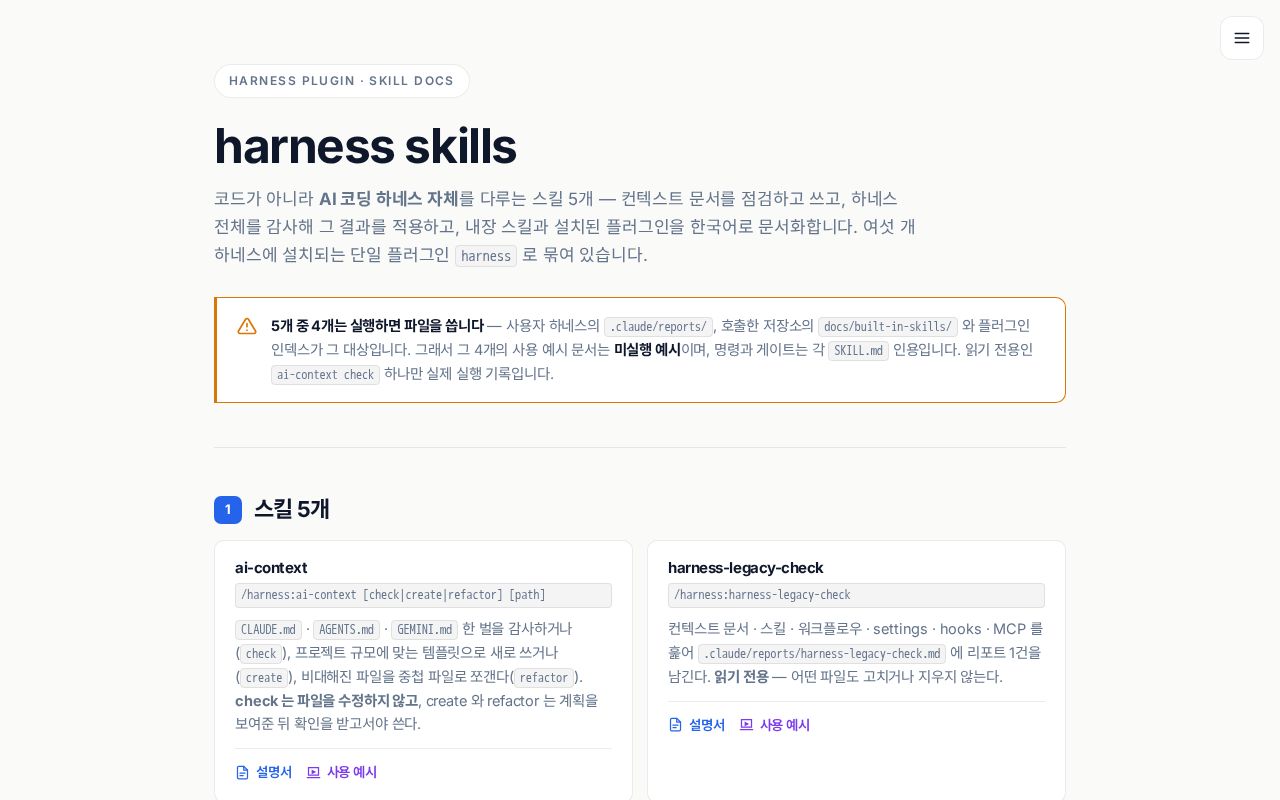This screenshot has width=1280, height=800.
Task: Open harness-legacy-check 사용 예시 link
Action: [775, 725]
